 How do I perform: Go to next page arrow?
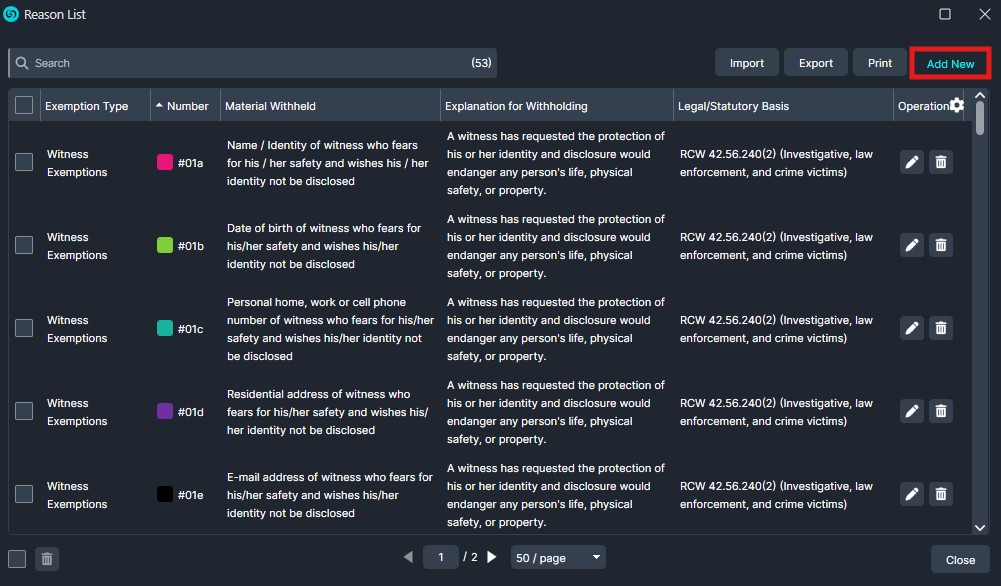(491, 557)
